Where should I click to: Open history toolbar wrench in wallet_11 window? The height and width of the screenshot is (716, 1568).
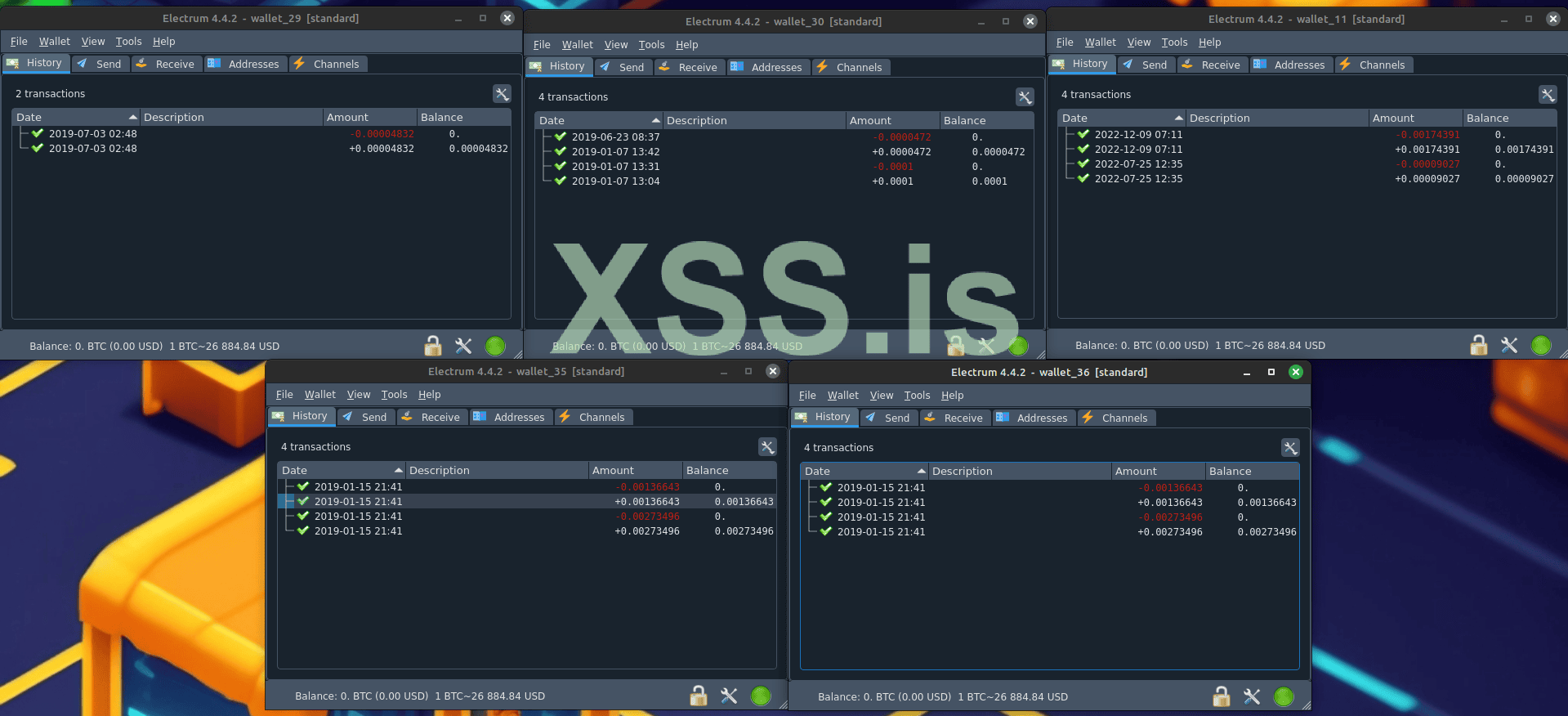coord(1548,95)
